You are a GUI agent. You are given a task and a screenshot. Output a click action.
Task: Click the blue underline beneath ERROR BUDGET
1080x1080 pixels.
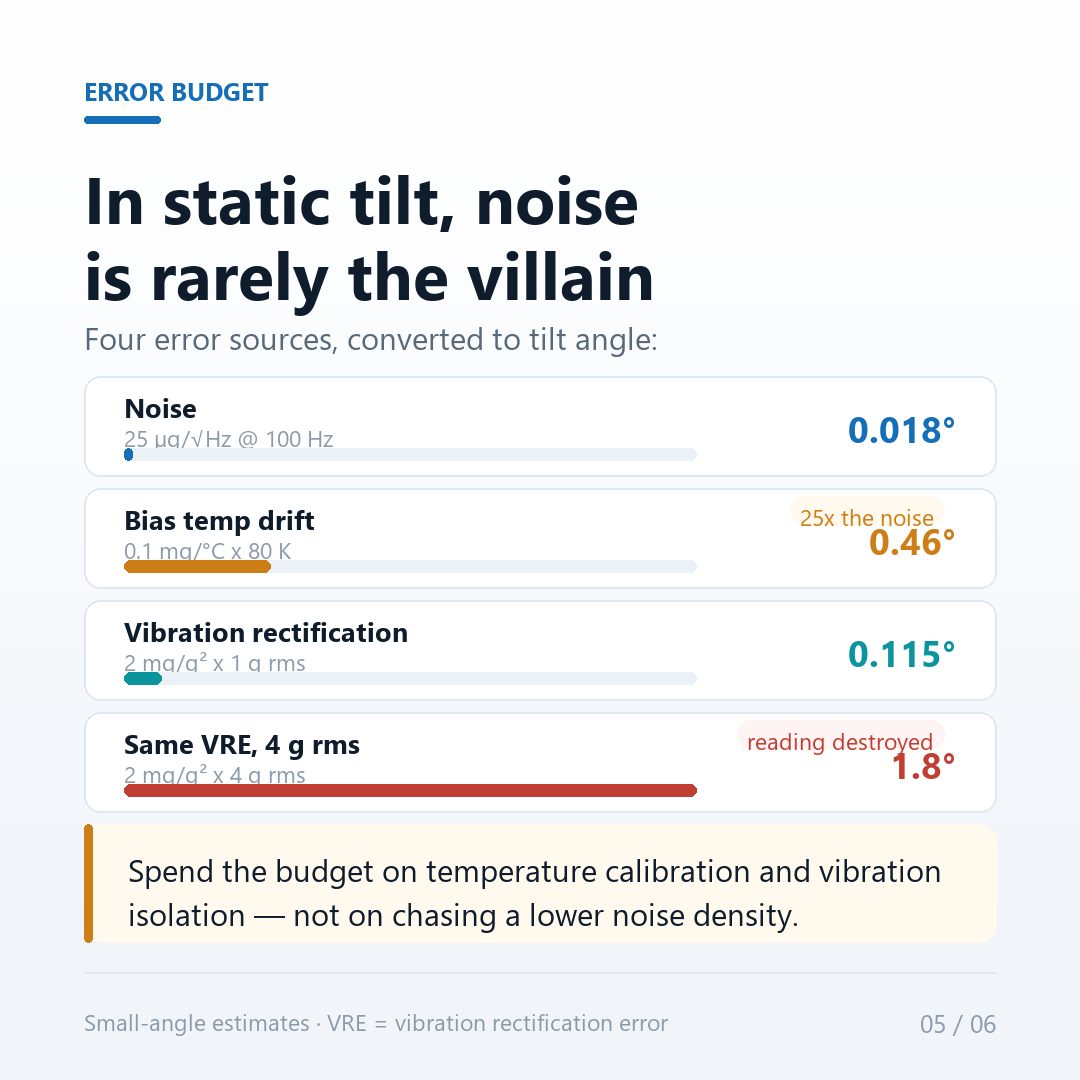pos(123,120)
